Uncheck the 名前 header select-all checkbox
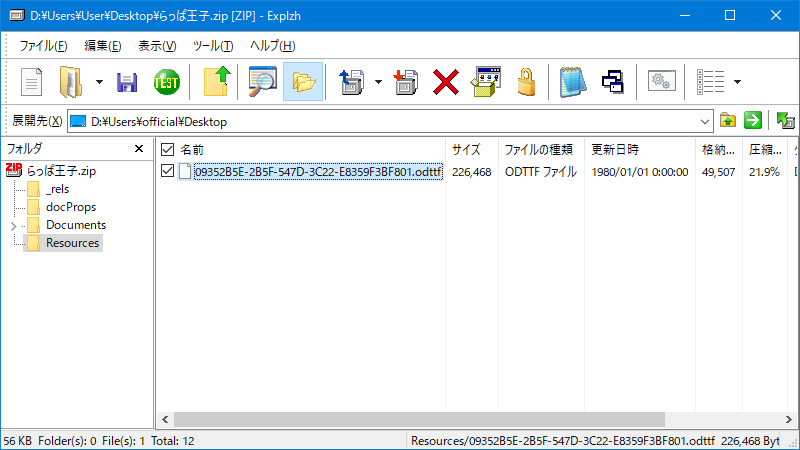The image size is (800, 450). (x=168, y=149)
